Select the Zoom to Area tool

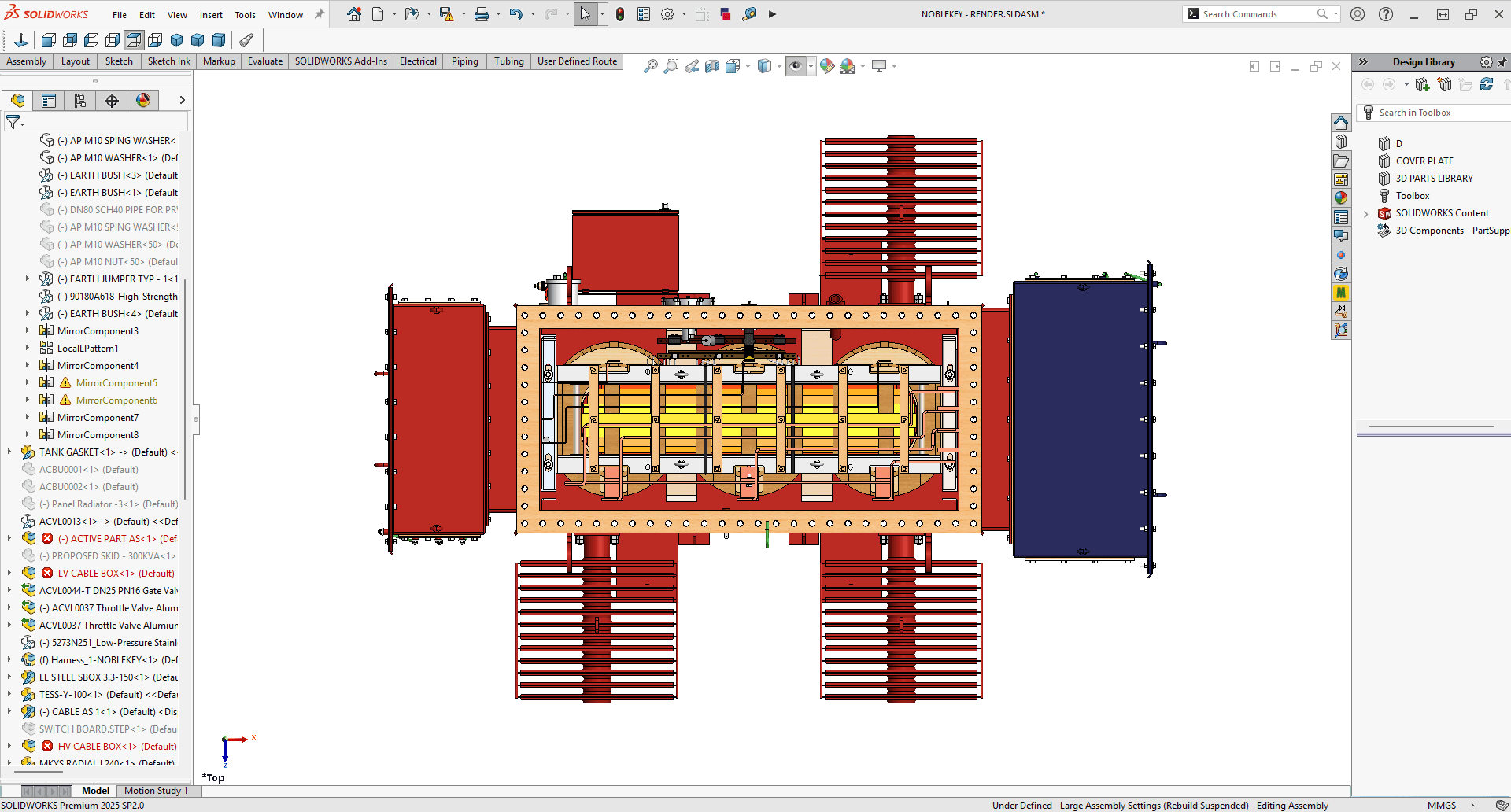click(671, 66)
